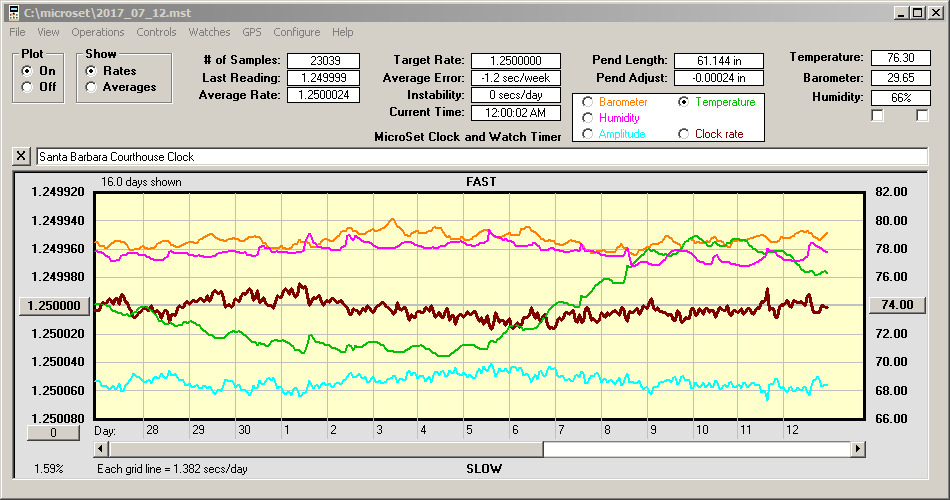950x500 pixels.
Task: Select the Temperature graph option
Action: pyautogui.click(x=683, y=102)
